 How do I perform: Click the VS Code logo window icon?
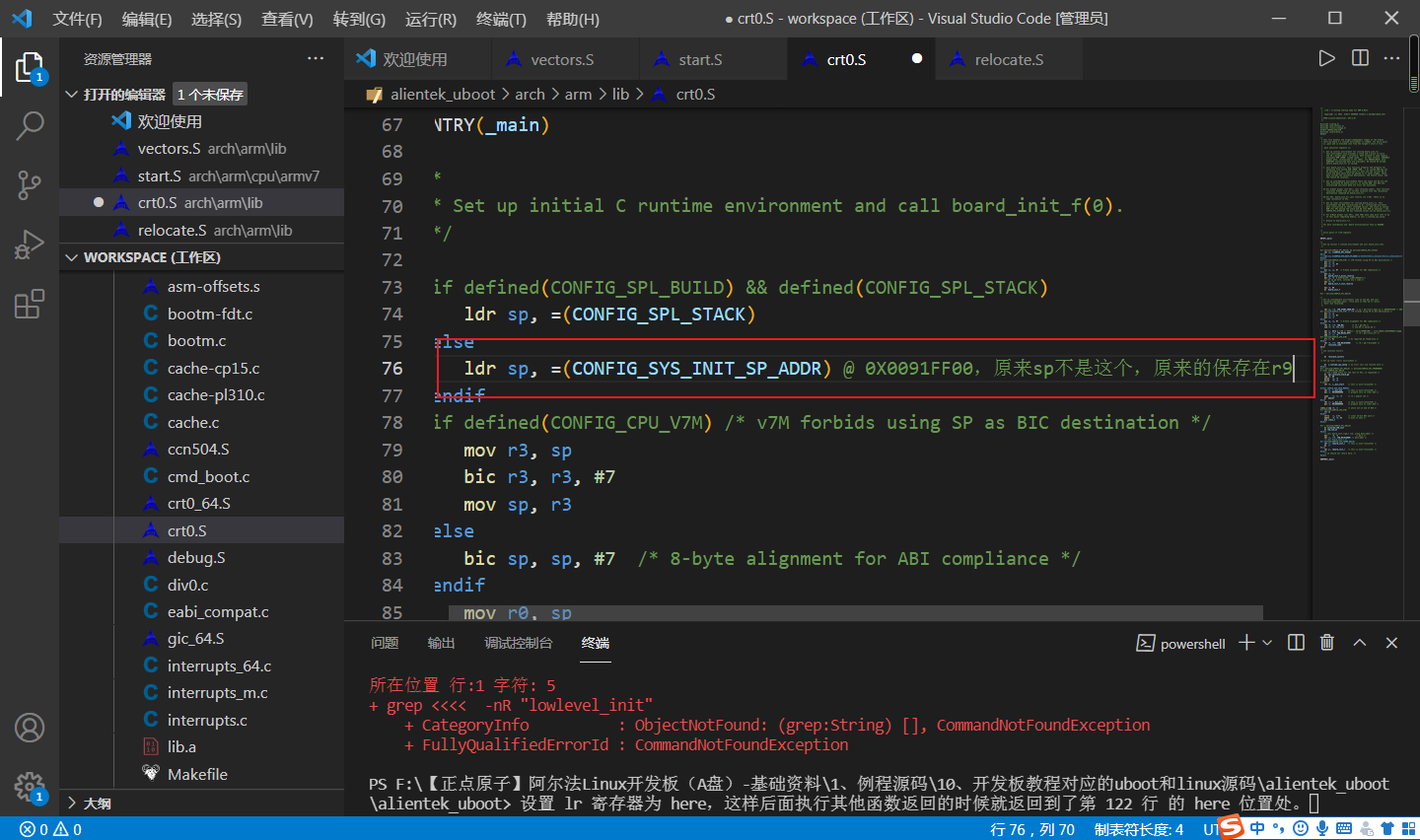coord(22,18)
